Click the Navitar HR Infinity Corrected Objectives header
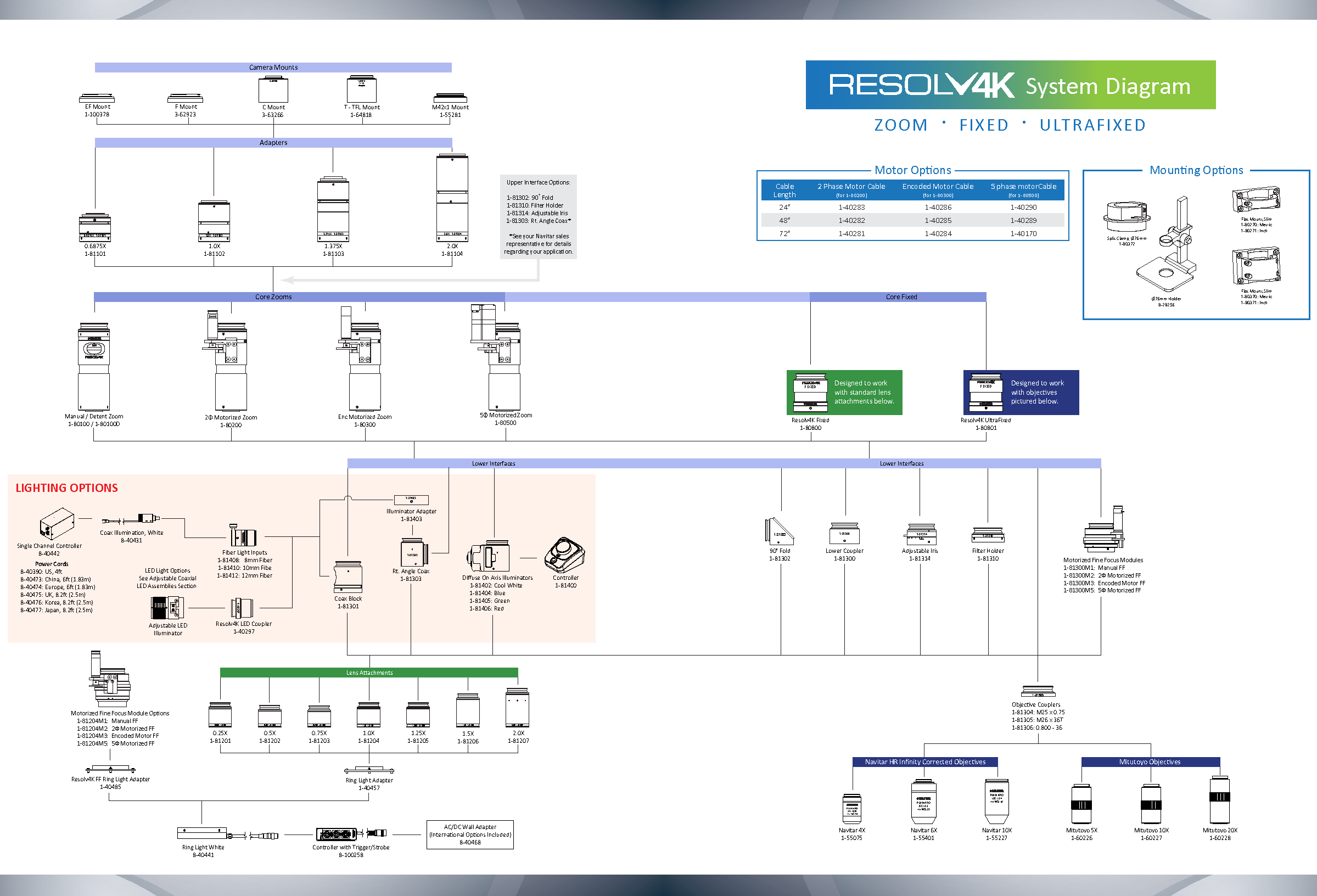This screenshot has width=1317, height=896. pos(924,762)
